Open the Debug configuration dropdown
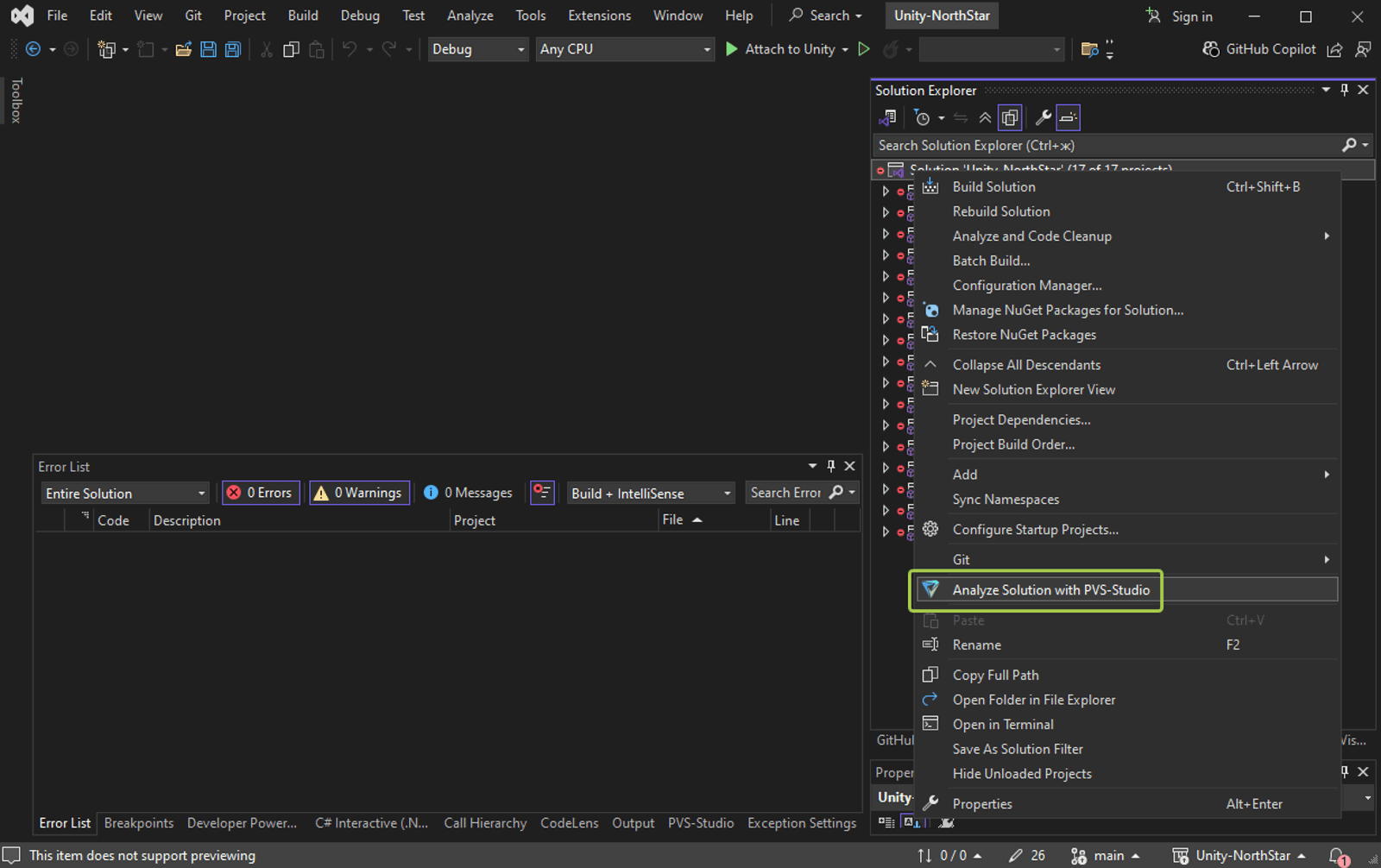The width and height of the screenshot is (1381, 868). (477, 49)
